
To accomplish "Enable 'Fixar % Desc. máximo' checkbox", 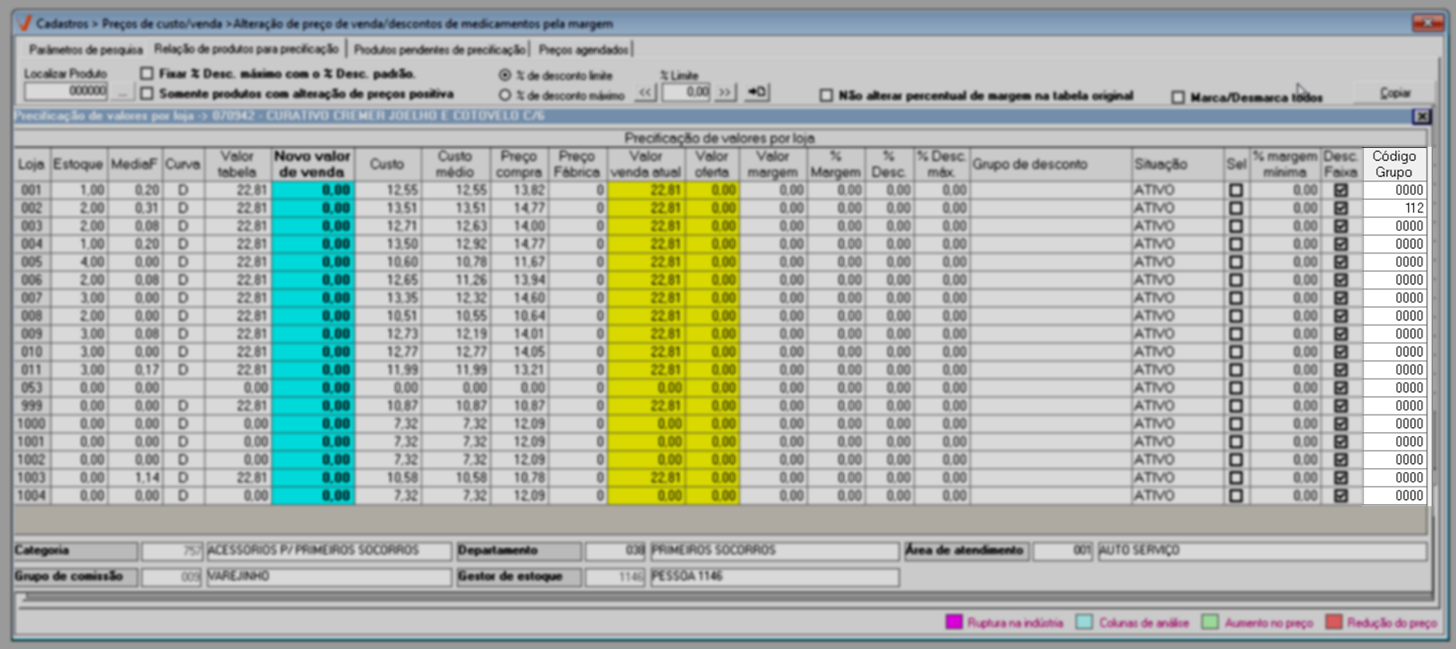I will 147,74.
